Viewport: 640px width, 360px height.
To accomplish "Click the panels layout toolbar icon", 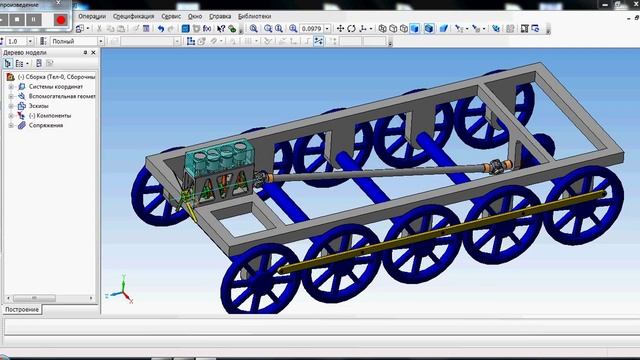I will click(524, 29).
